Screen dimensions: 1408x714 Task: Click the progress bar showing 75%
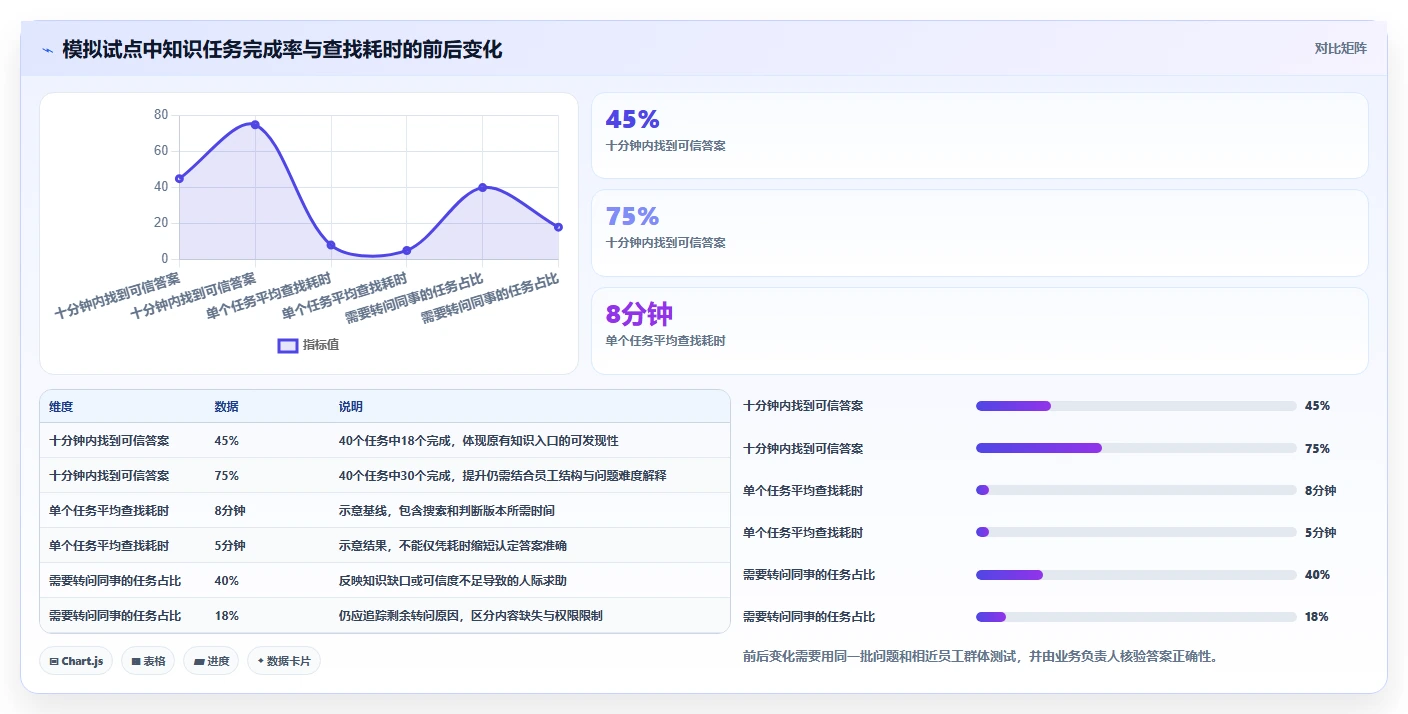click(x=1136, y=448)
